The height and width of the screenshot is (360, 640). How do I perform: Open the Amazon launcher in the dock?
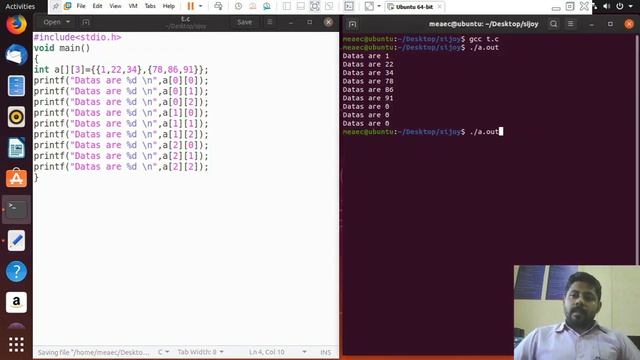point(16,302)
